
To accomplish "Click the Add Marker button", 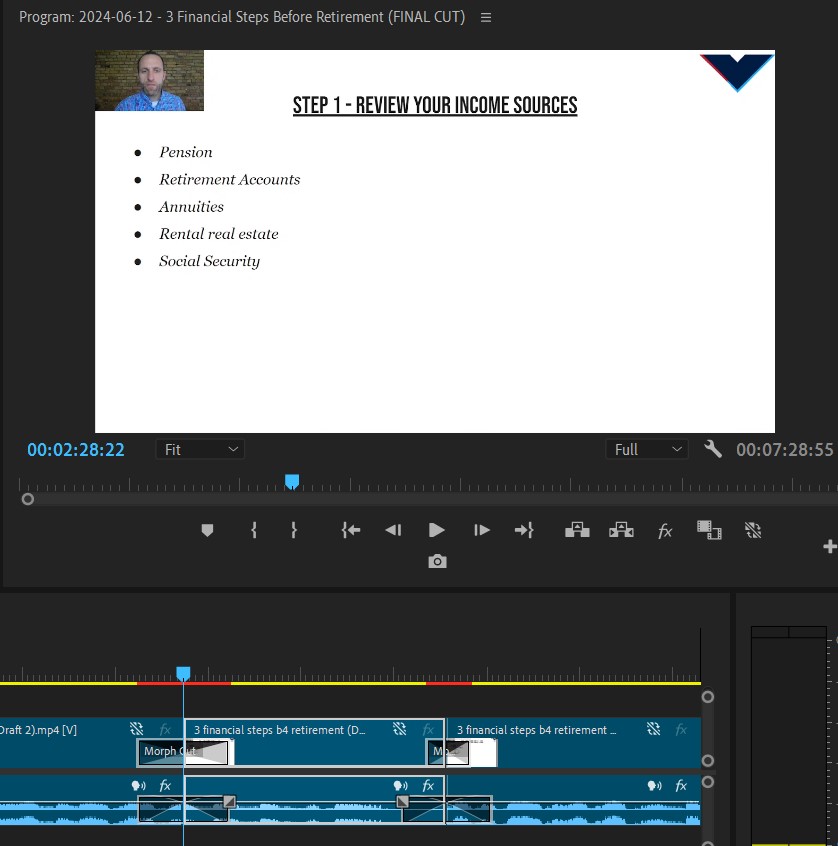I will coord(207,530).
